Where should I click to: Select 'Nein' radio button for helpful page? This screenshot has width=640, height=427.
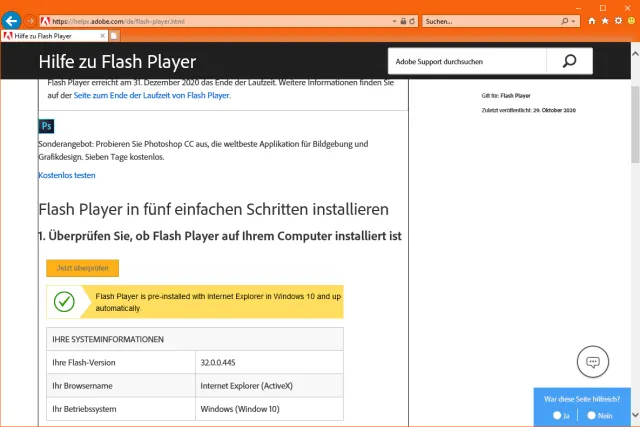point(592,415)
